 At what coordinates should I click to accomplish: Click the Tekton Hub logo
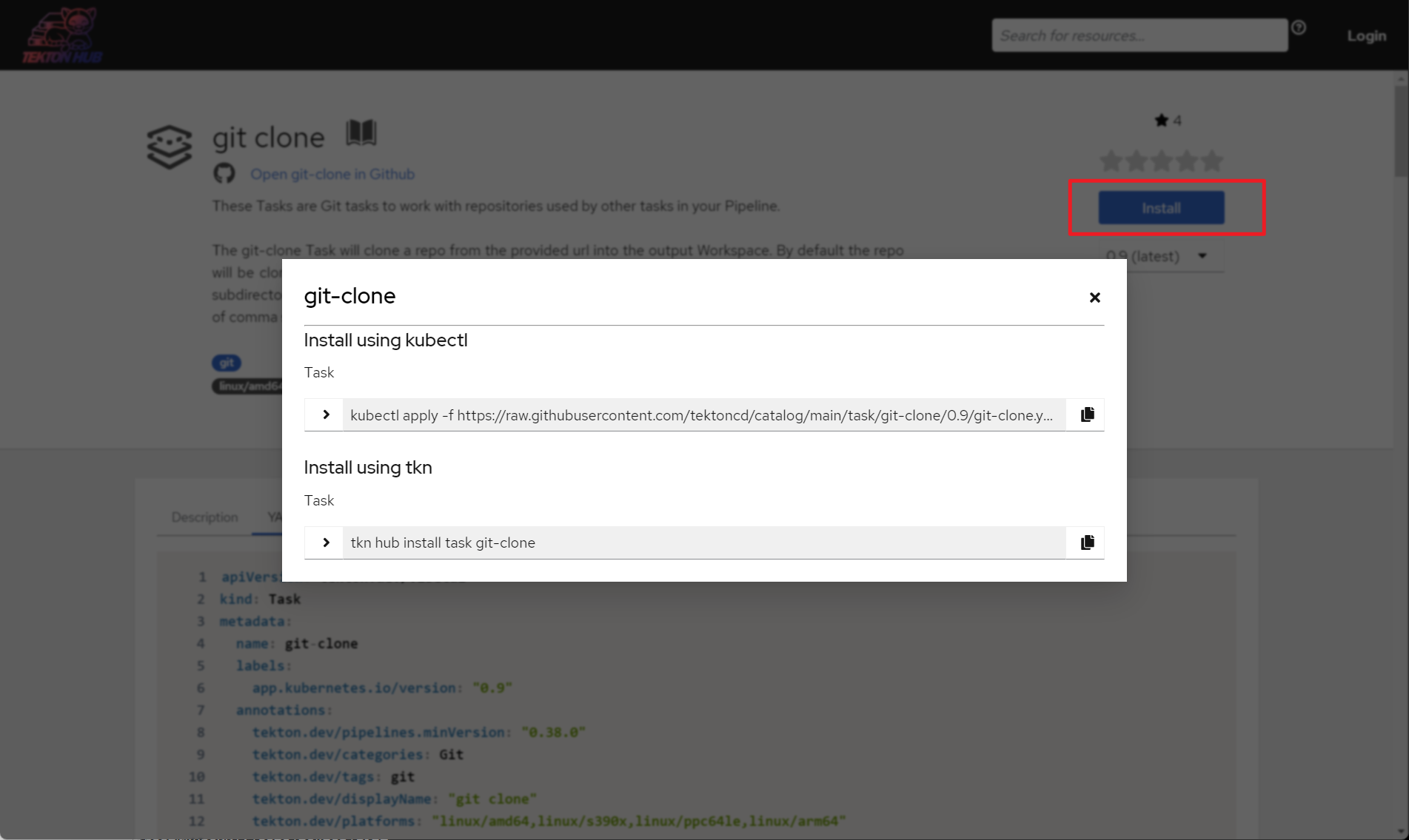pyautogui.click(x=62, y=36)
